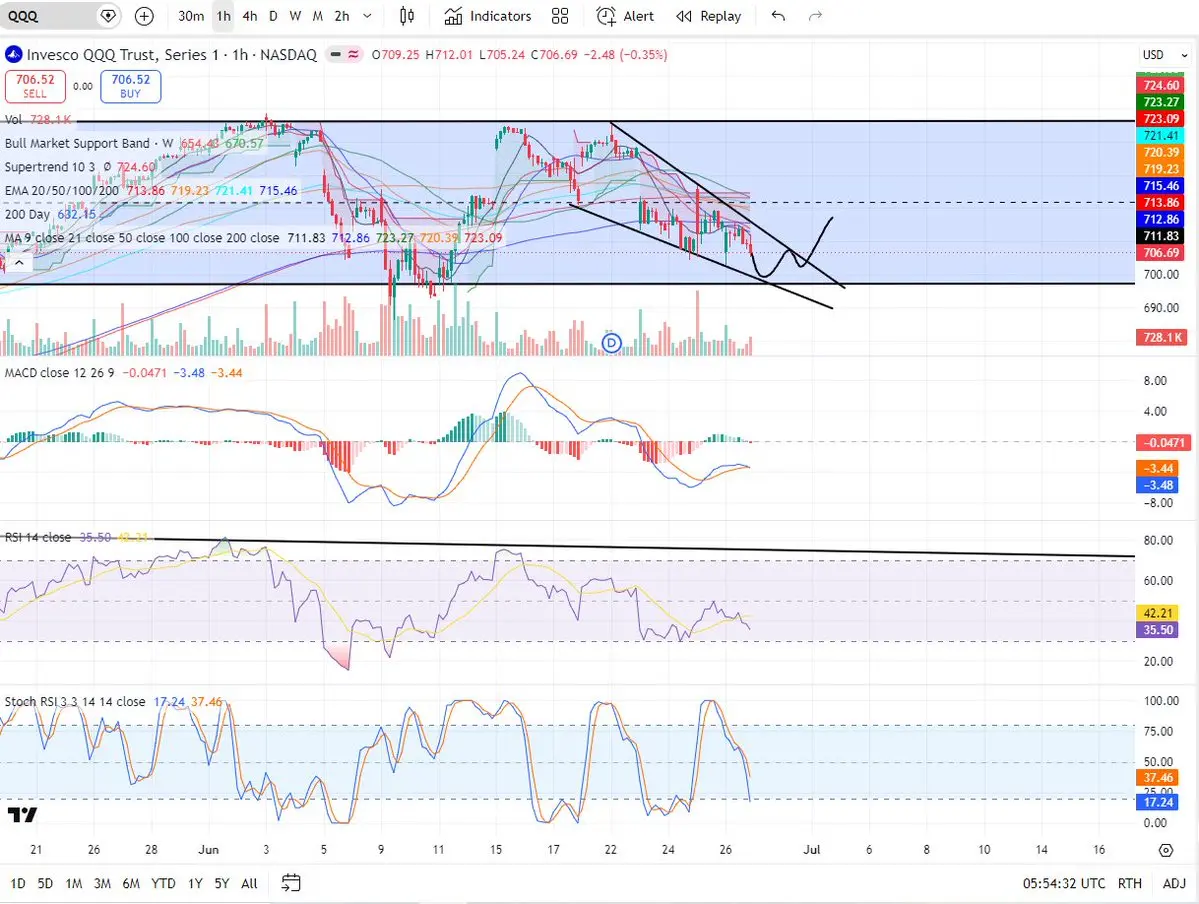Screen dimensions: 1199x904
Task: Set date range to All
Action: coord(249,883)
